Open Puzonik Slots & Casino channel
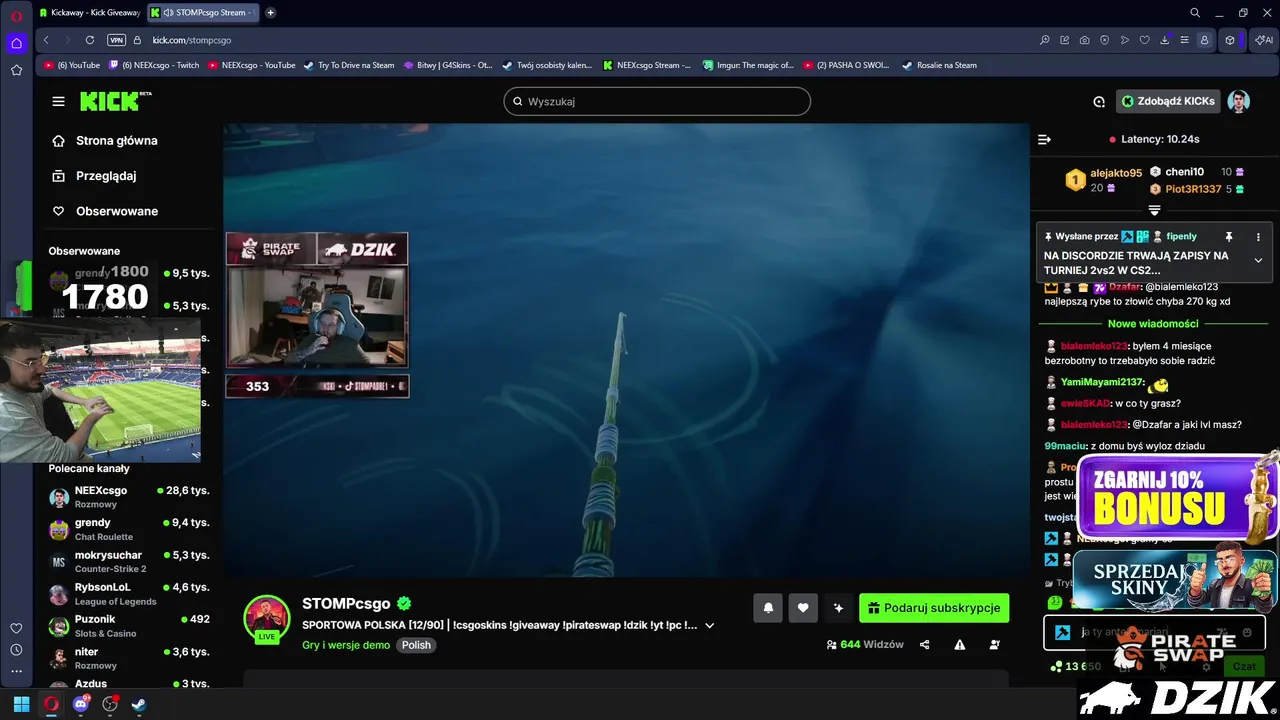The image size is (1280, 720). (129, 626)
